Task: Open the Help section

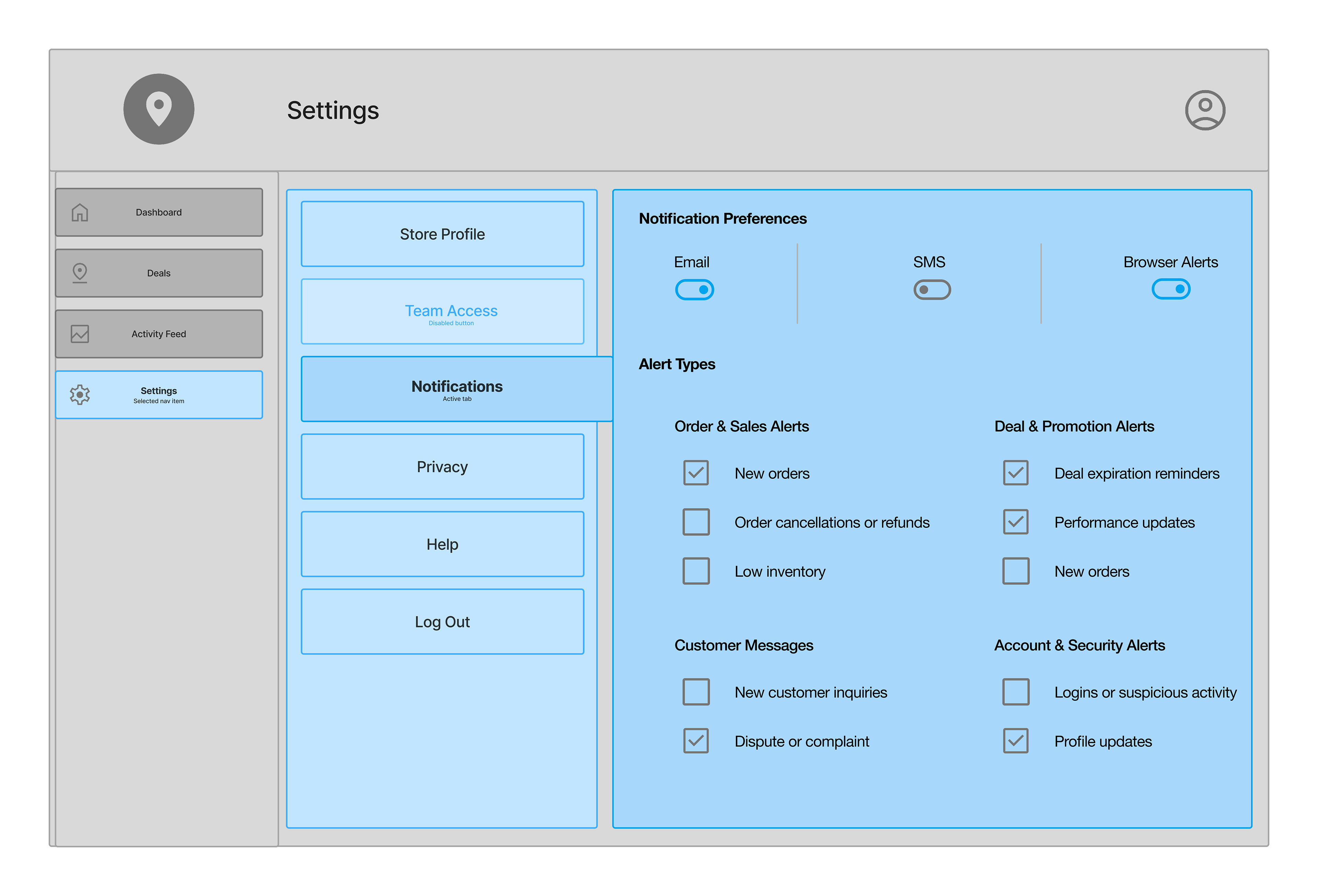Action: point(442,544)
